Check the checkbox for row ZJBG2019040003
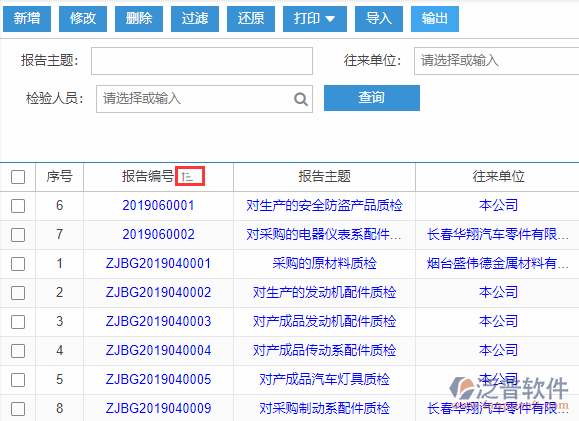 click(x=18, y=322)
